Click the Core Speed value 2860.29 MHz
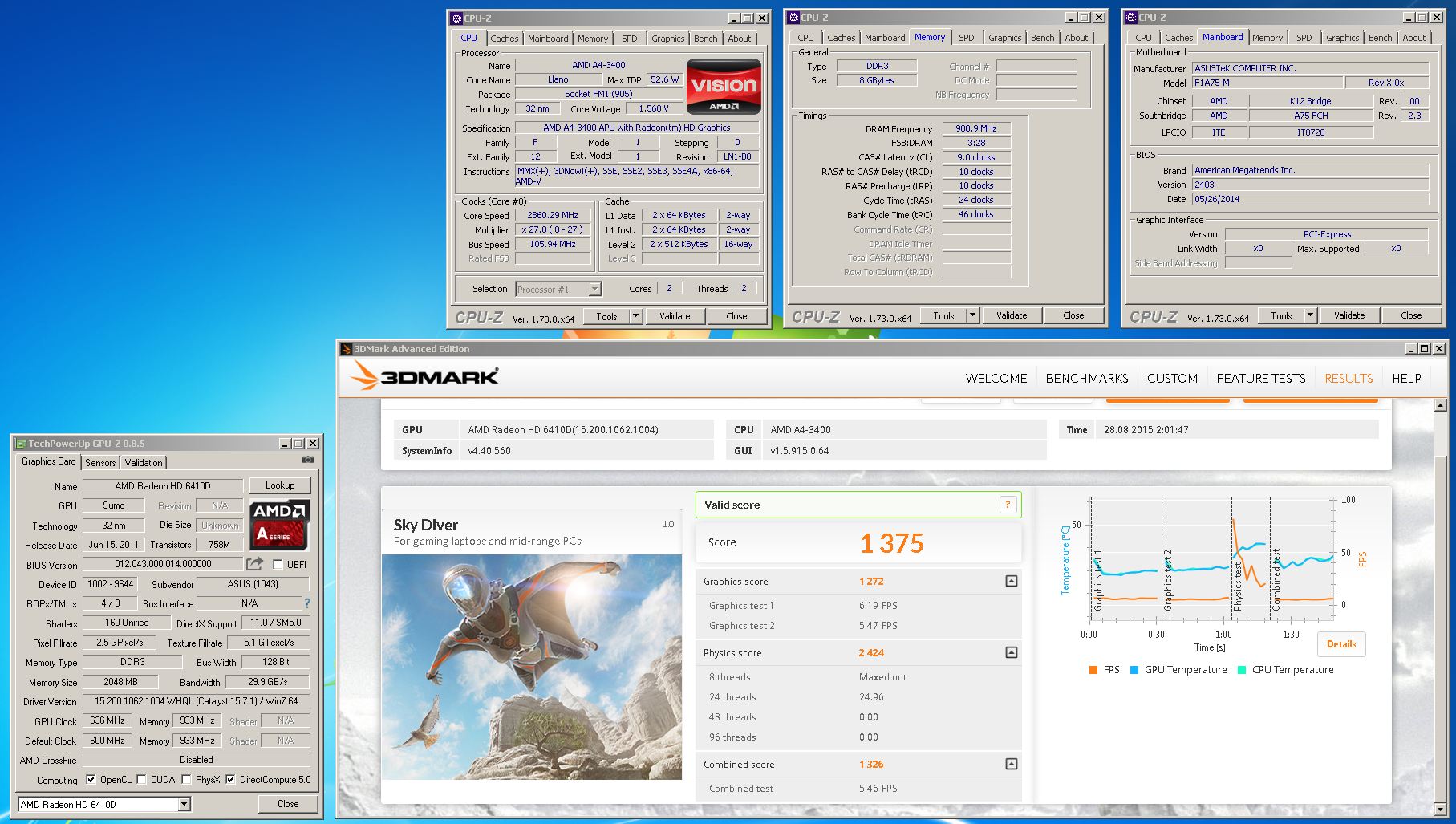The width and height of the screenshot is (1456, 824). 552,215
